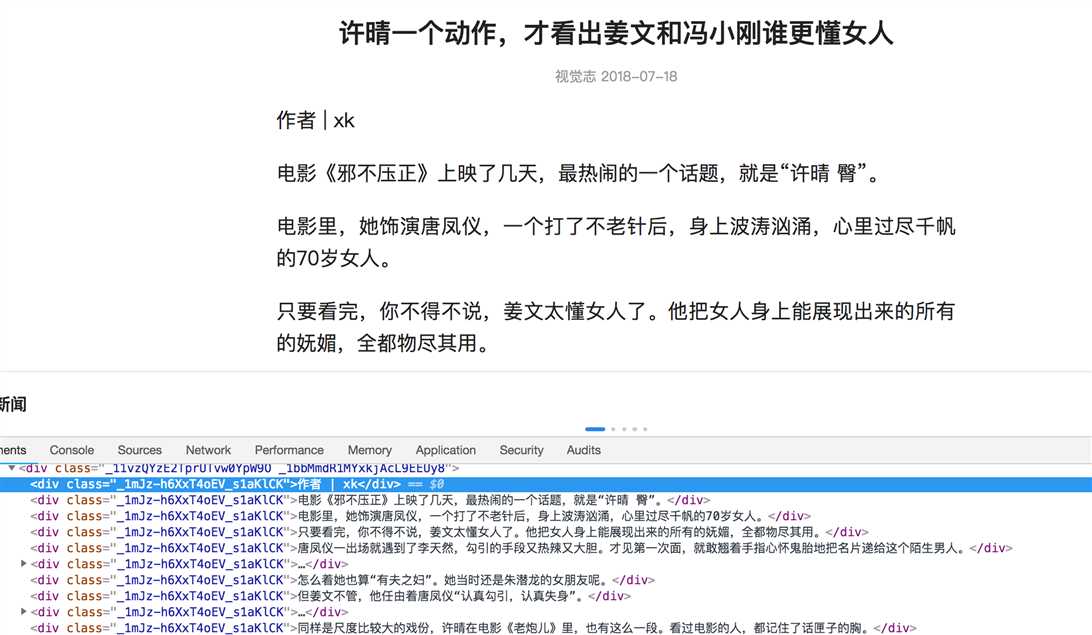Click the page paragraph mentioning "许晴 臀"
Screen dimensions: 1092x635
(579, 173)
